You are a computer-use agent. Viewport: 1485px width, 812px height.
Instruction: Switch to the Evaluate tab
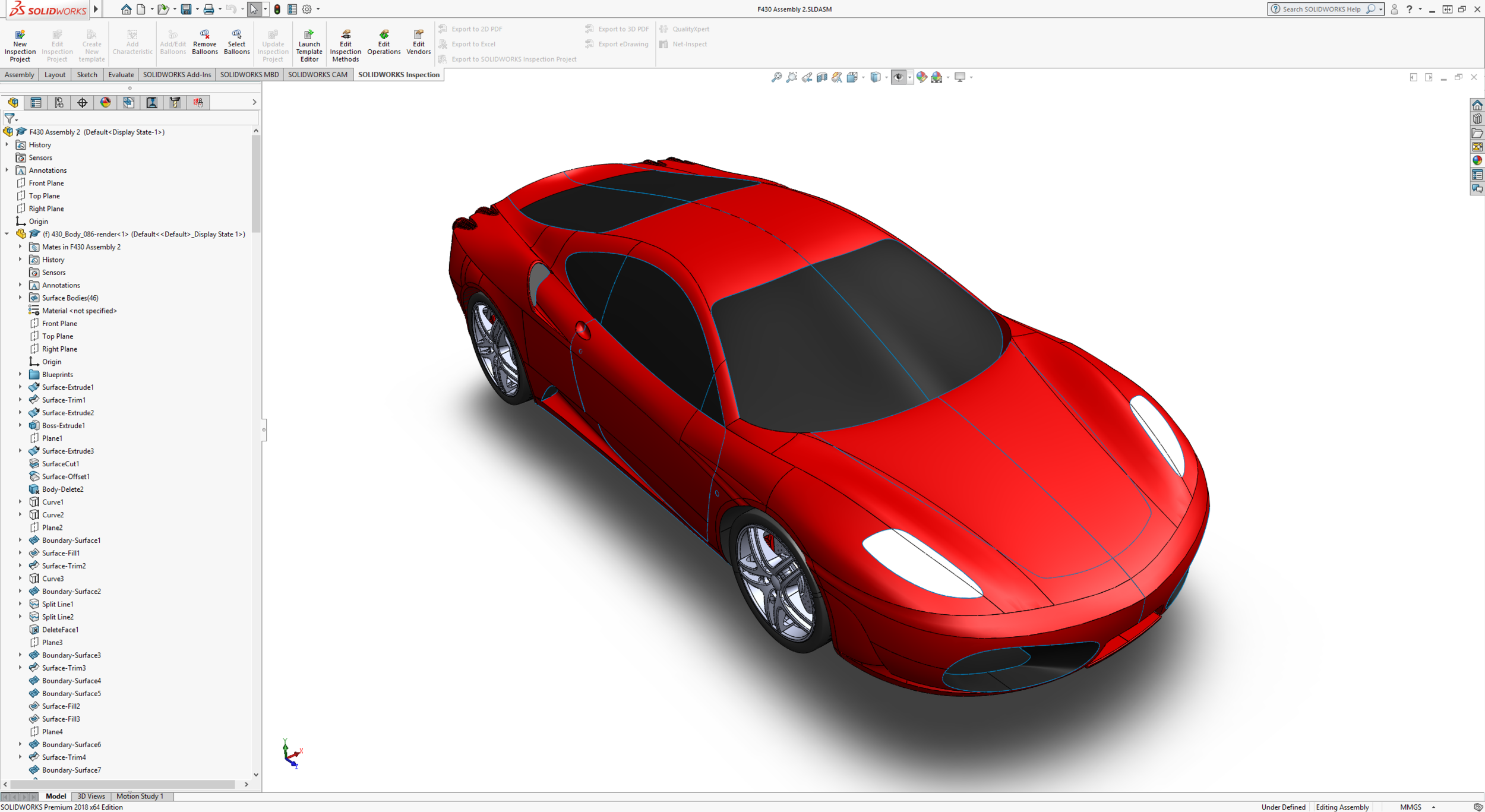click(x=121, y=75)
